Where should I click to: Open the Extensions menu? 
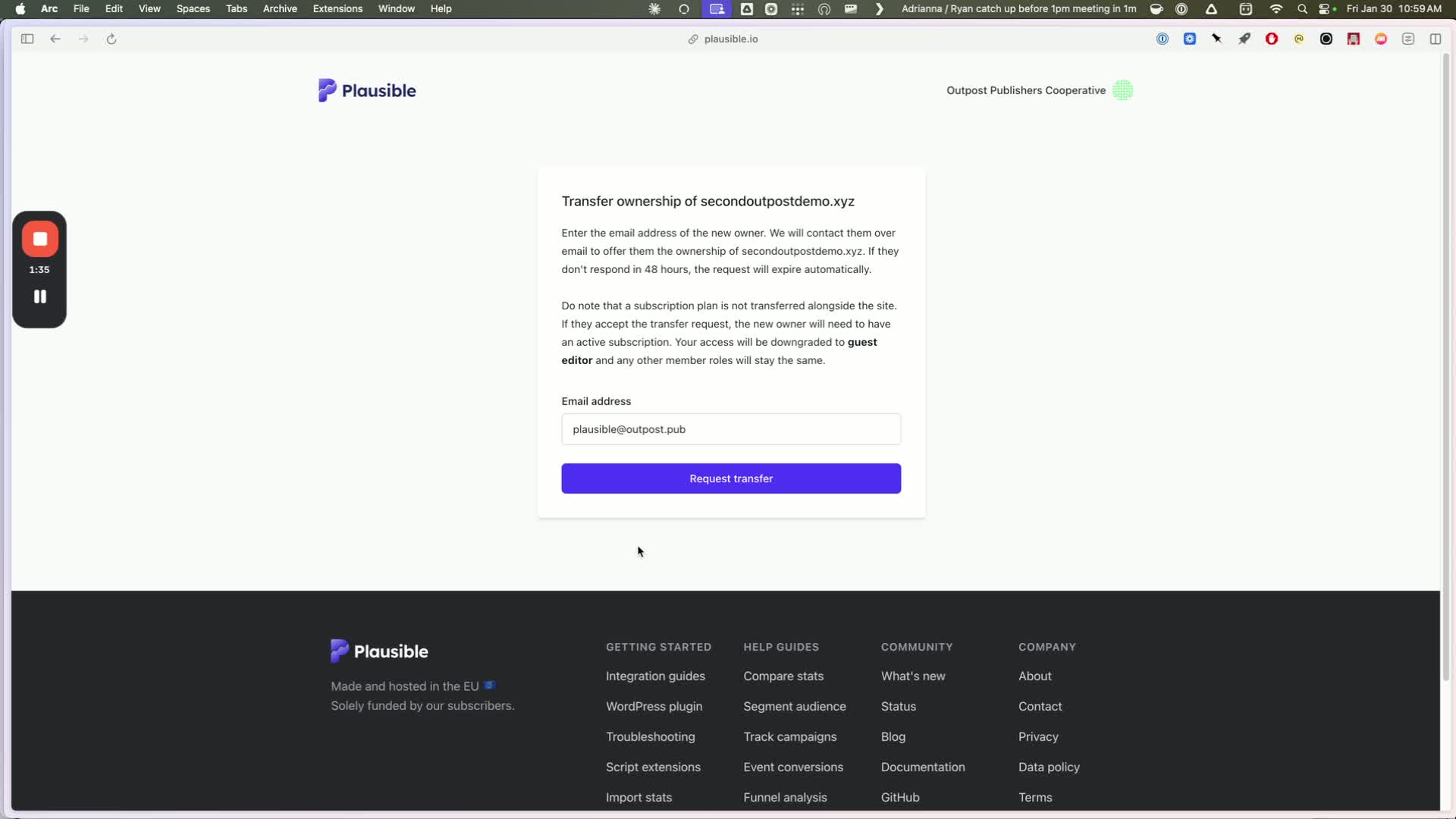click(x=337, y=9)
